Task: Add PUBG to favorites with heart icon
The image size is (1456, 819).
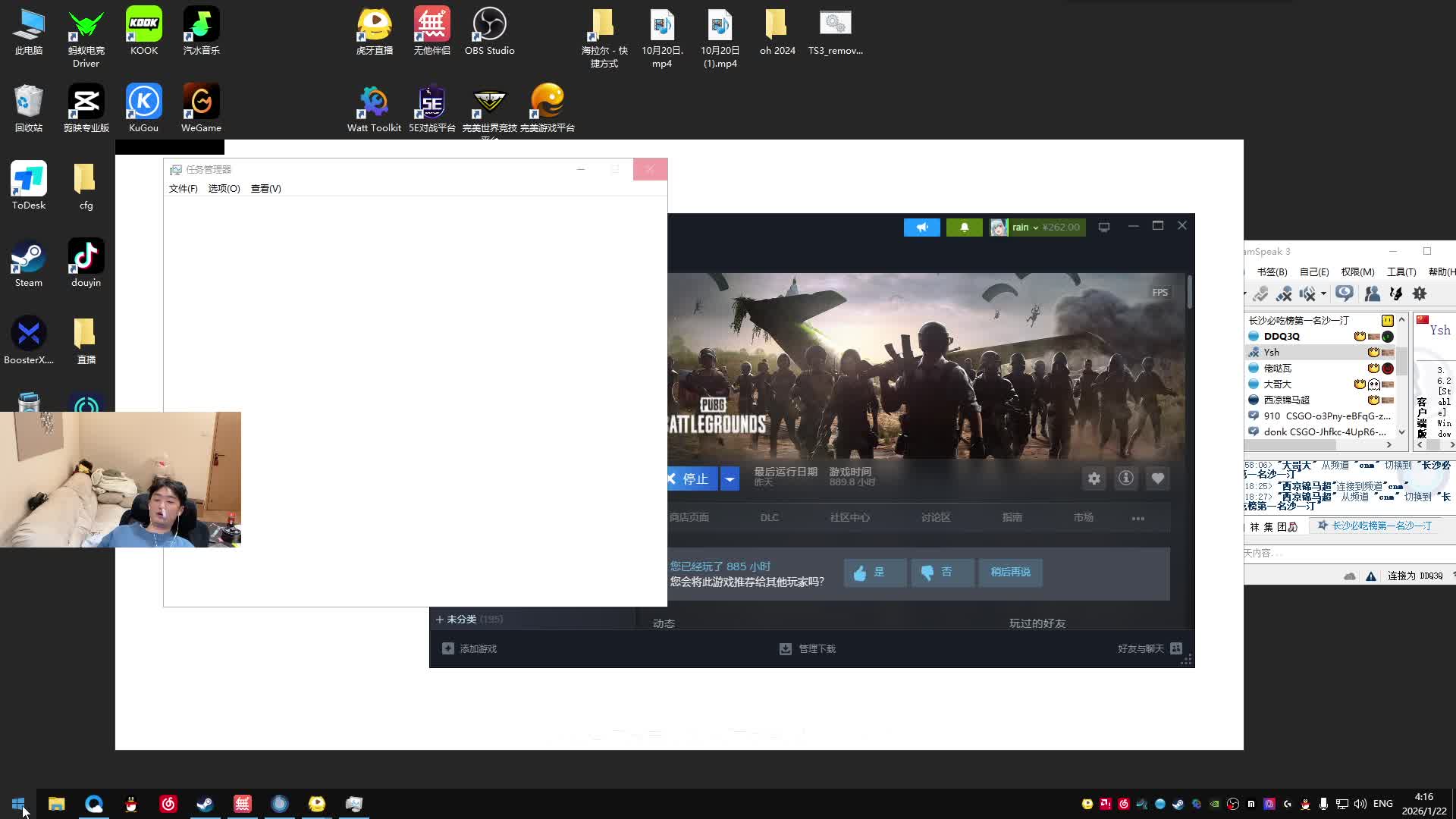Action: click(x=1157, y=479)
